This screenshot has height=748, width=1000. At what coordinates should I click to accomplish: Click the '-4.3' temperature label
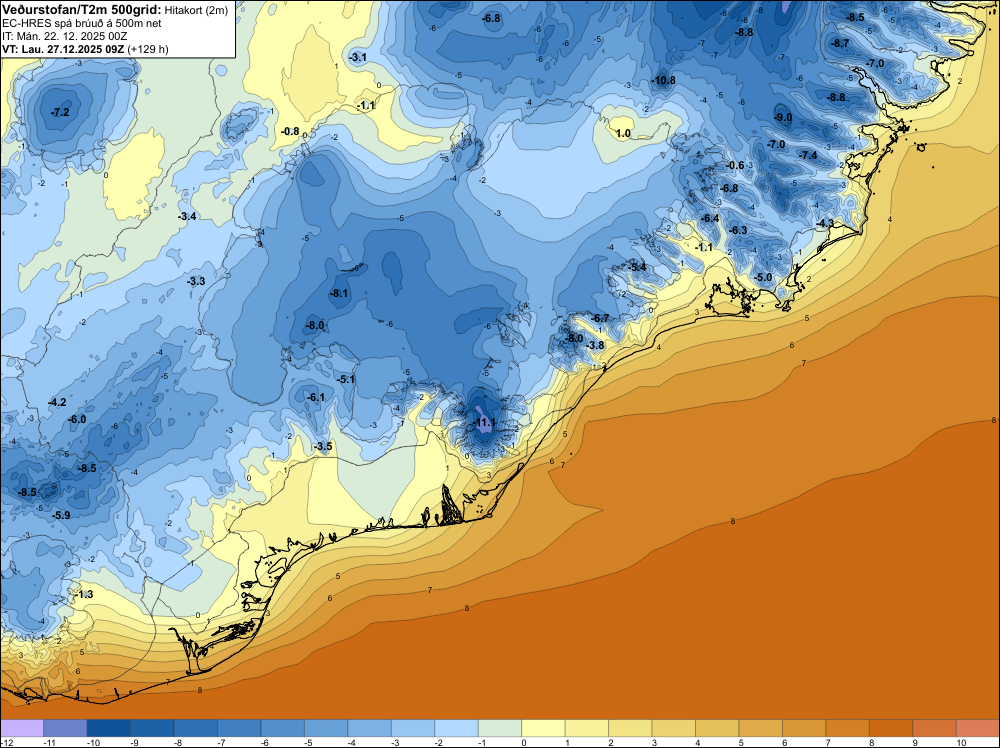(825, 223)
